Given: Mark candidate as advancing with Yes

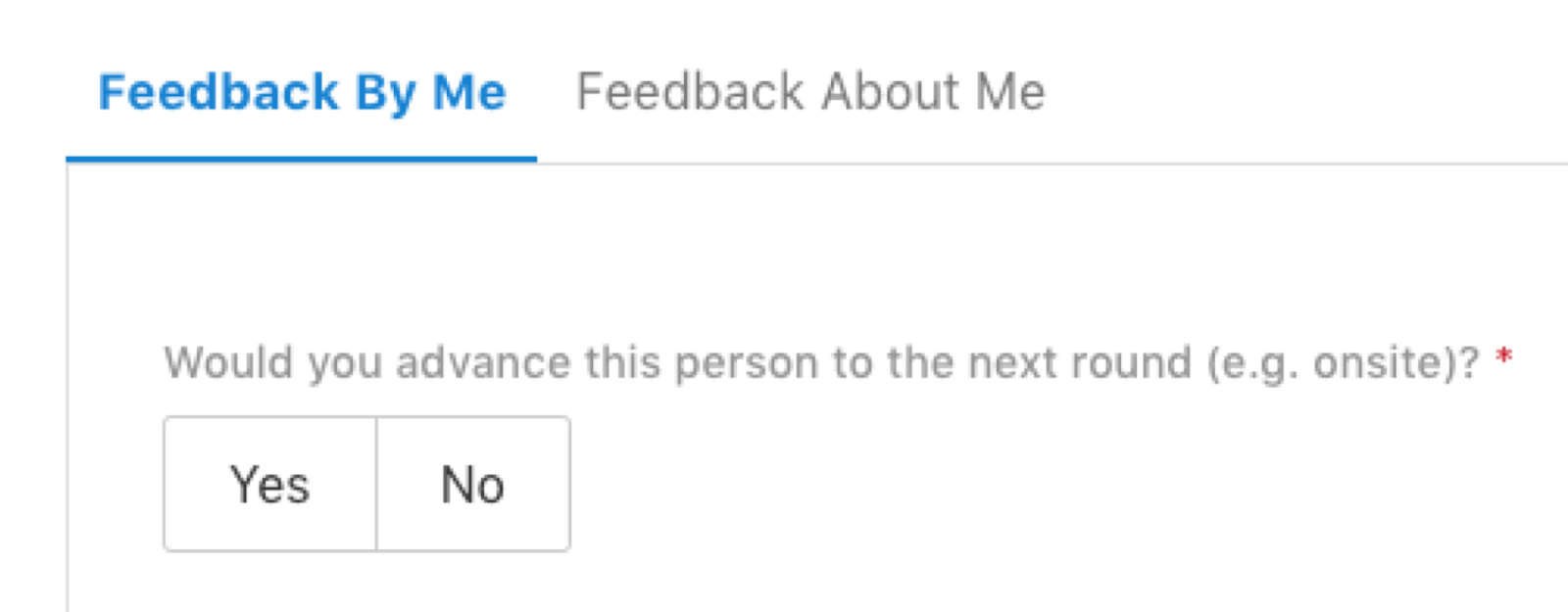Looking at the screenshot, I should coord(270,484).
